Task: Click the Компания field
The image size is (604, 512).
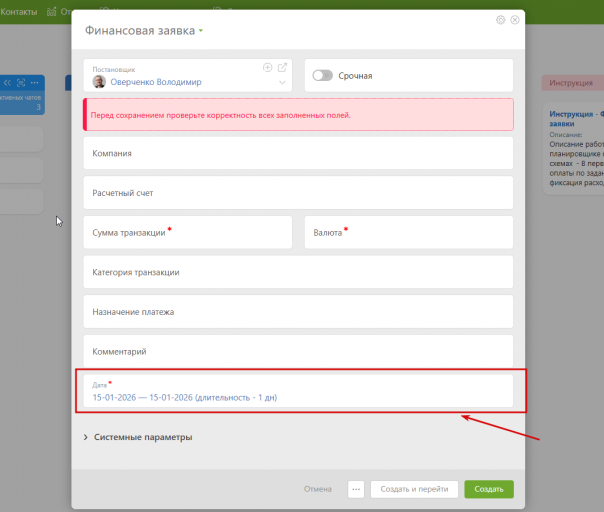Action: point(298,153)
